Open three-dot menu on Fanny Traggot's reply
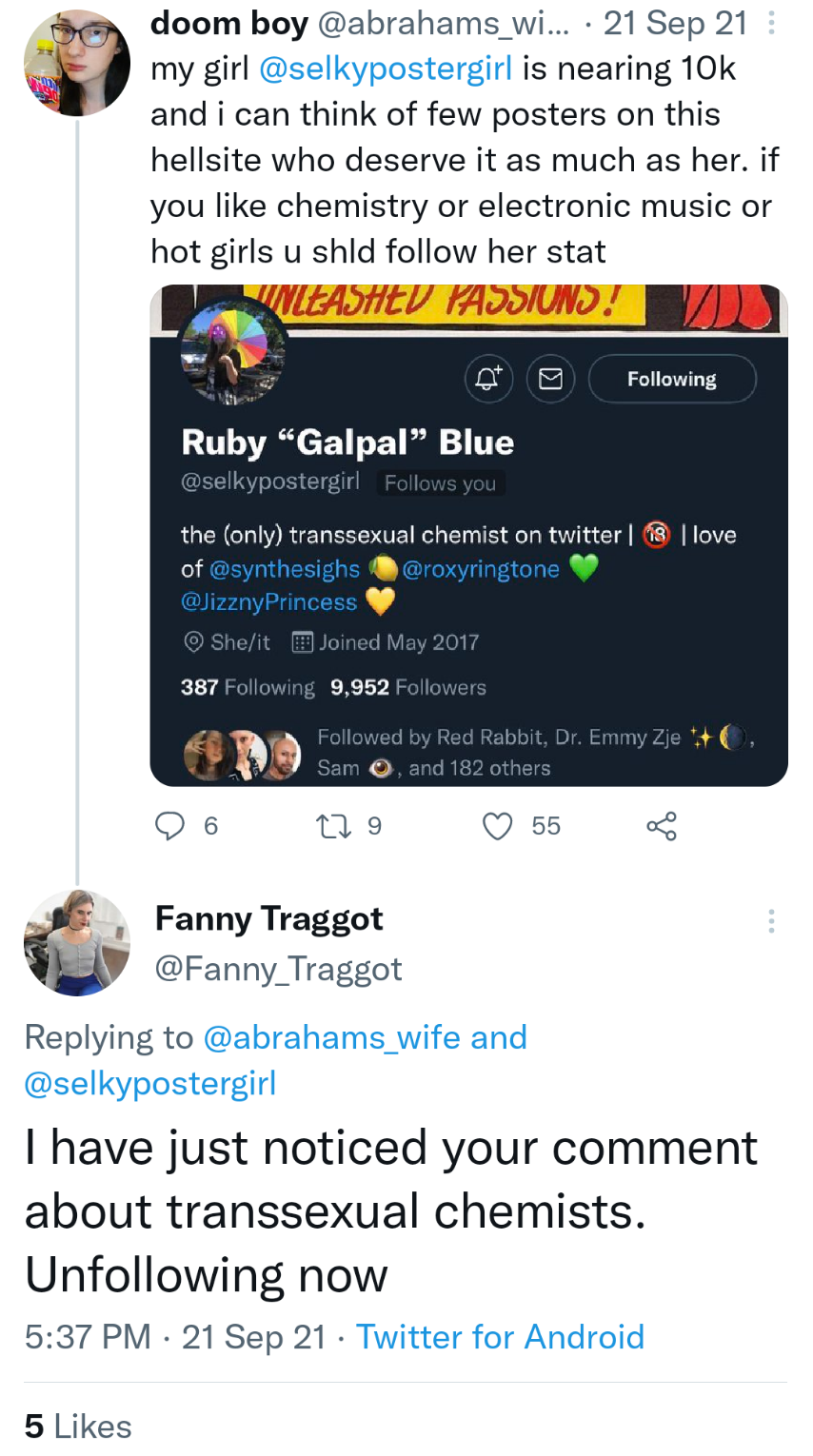This screenshot has height=1456, width=813. 771,920
